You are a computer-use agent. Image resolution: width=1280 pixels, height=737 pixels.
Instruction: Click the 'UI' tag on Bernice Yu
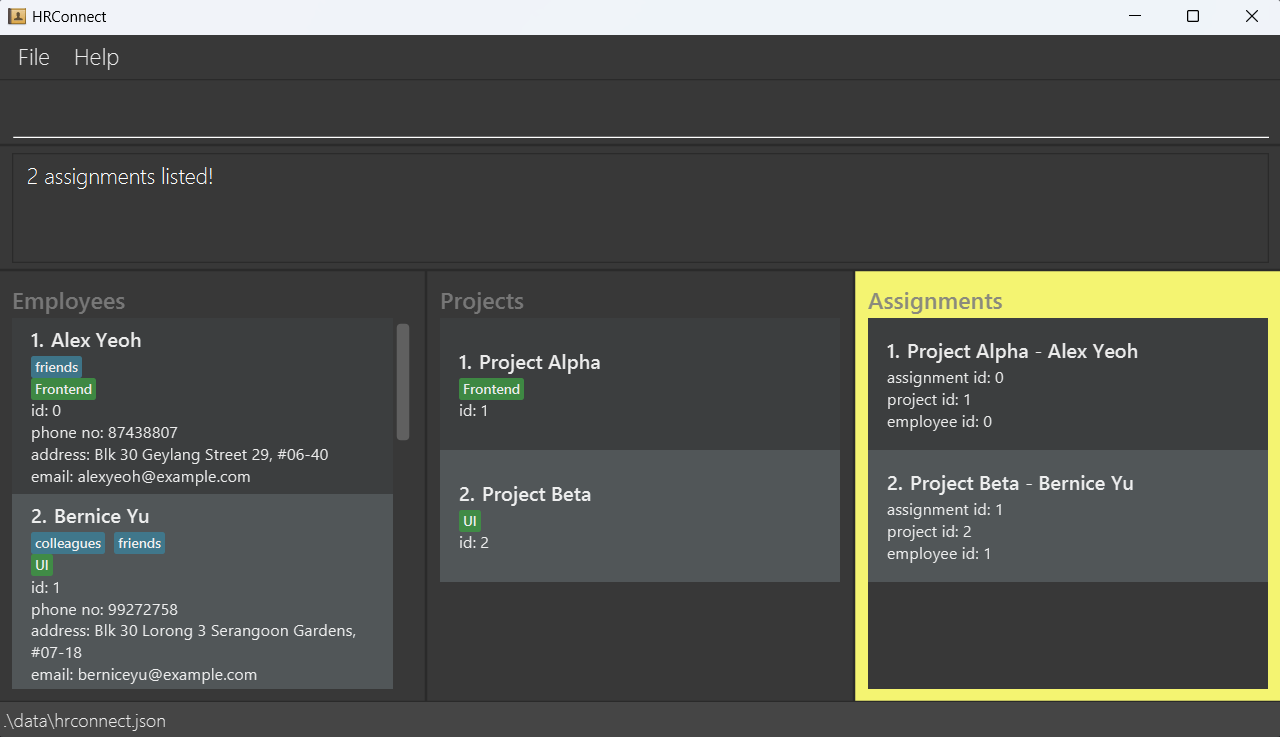pos(42,565)
